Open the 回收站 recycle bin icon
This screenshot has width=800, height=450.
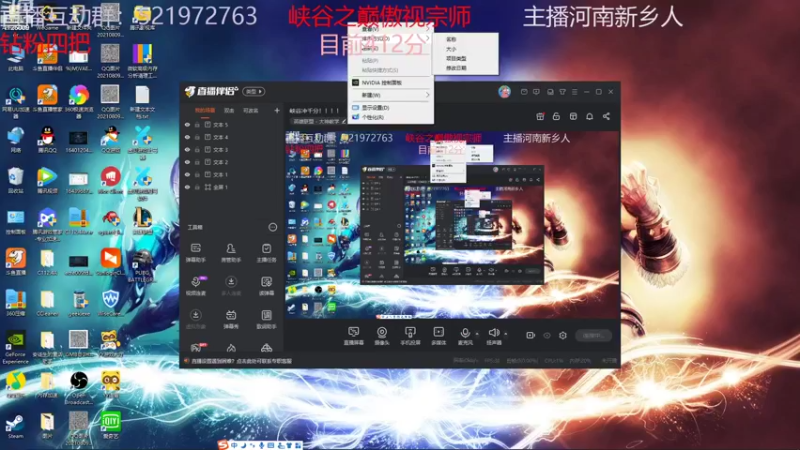coord(15,181)
